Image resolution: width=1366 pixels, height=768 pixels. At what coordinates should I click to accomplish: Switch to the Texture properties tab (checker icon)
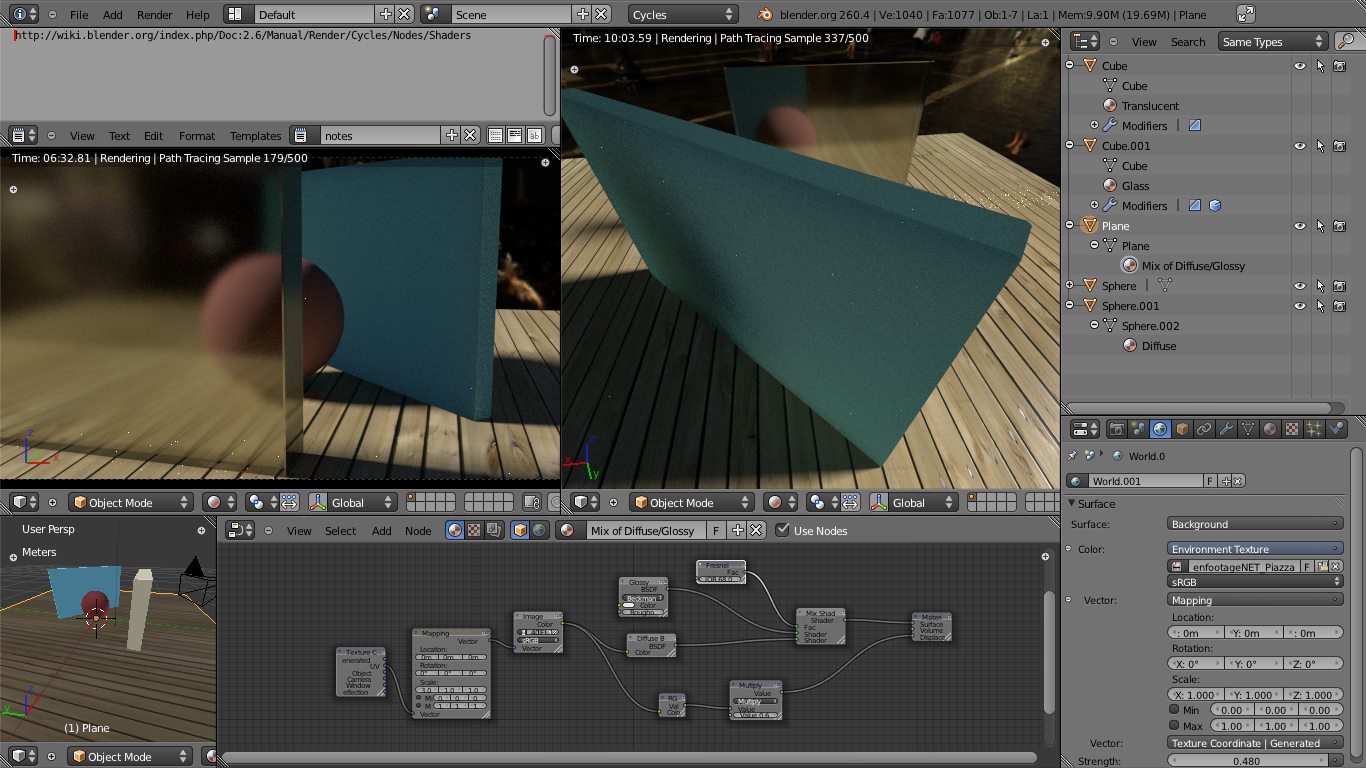(x=1292, y=429)
